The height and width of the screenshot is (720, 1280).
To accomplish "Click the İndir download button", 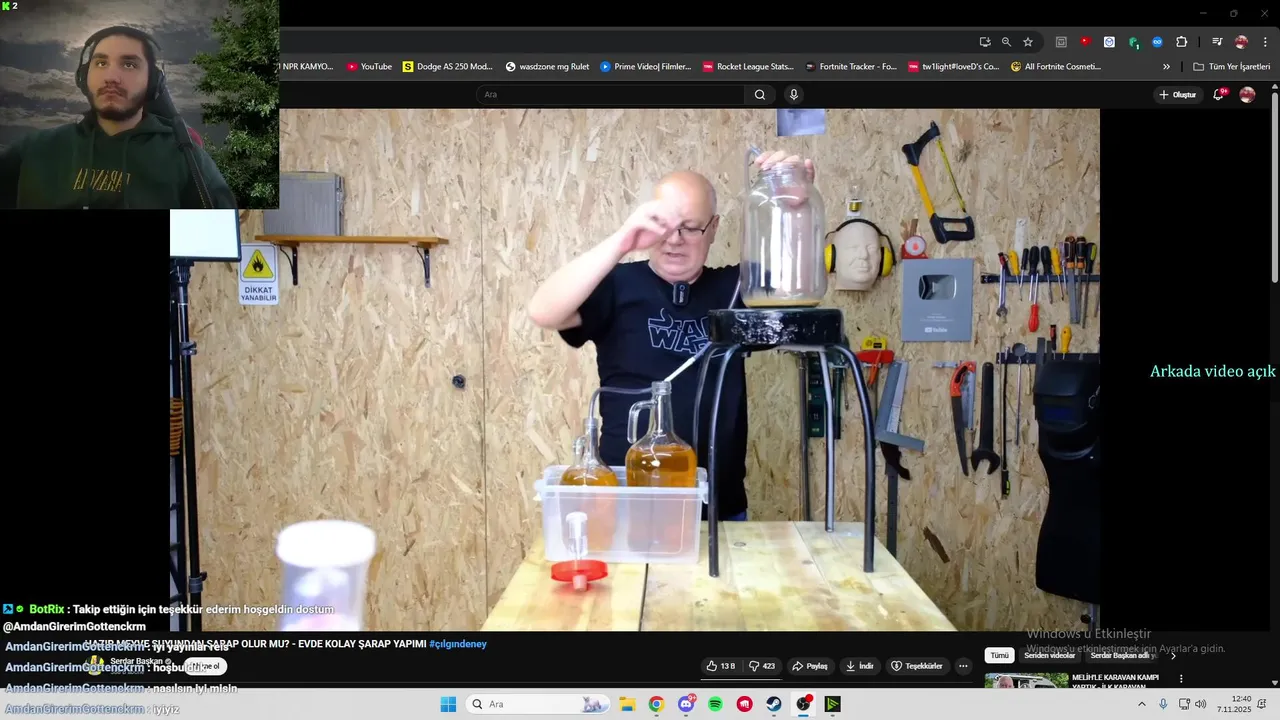I will click(x=859, y=666).
